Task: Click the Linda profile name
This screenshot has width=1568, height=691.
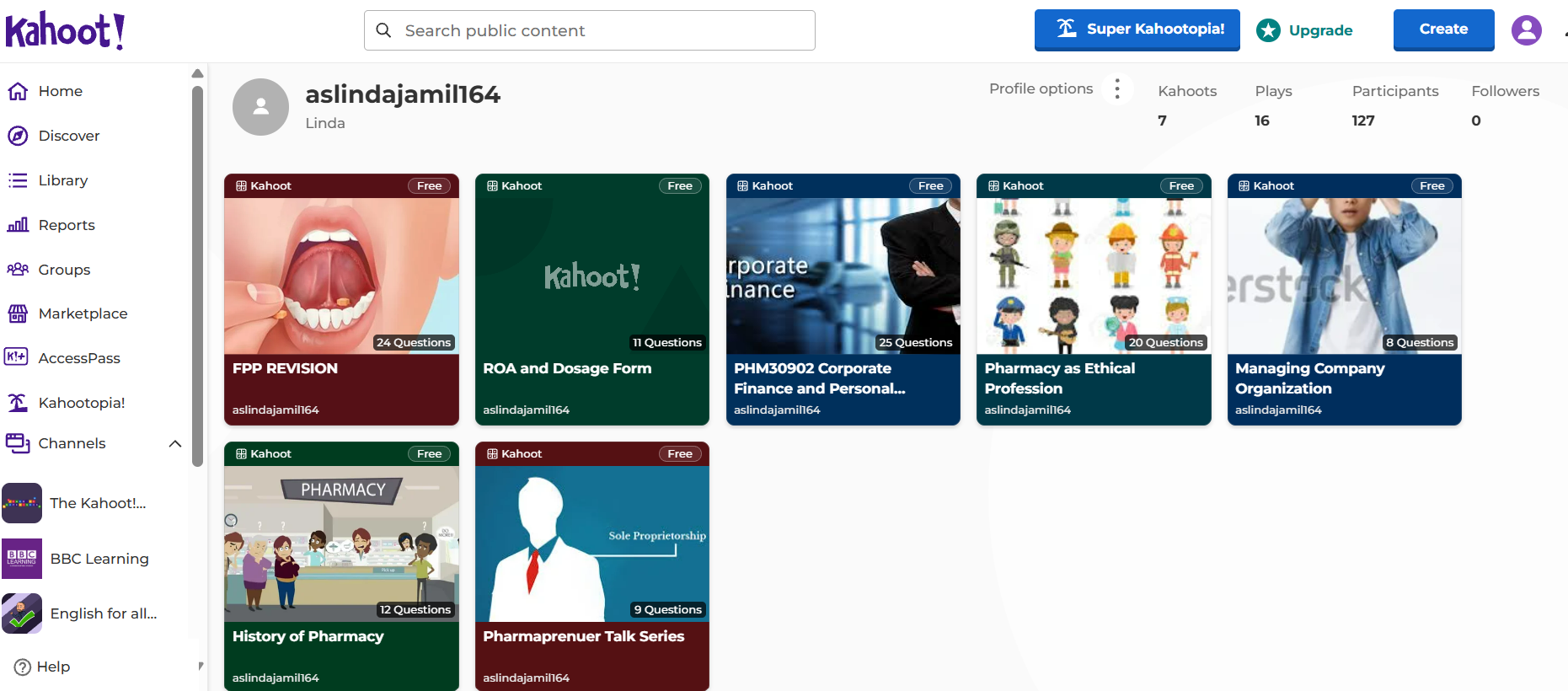Action: [x=325, y=123]
